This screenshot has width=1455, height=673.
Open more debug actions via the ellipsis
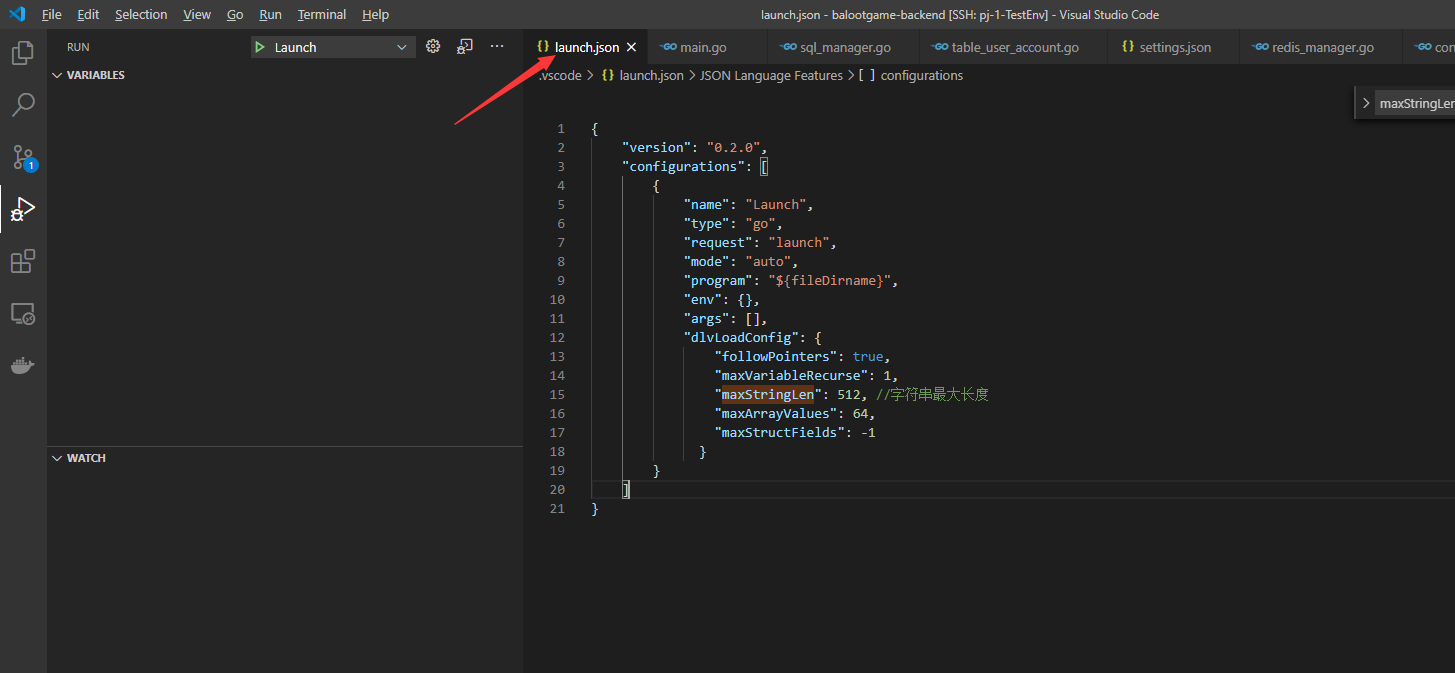[x=497, y=46]
